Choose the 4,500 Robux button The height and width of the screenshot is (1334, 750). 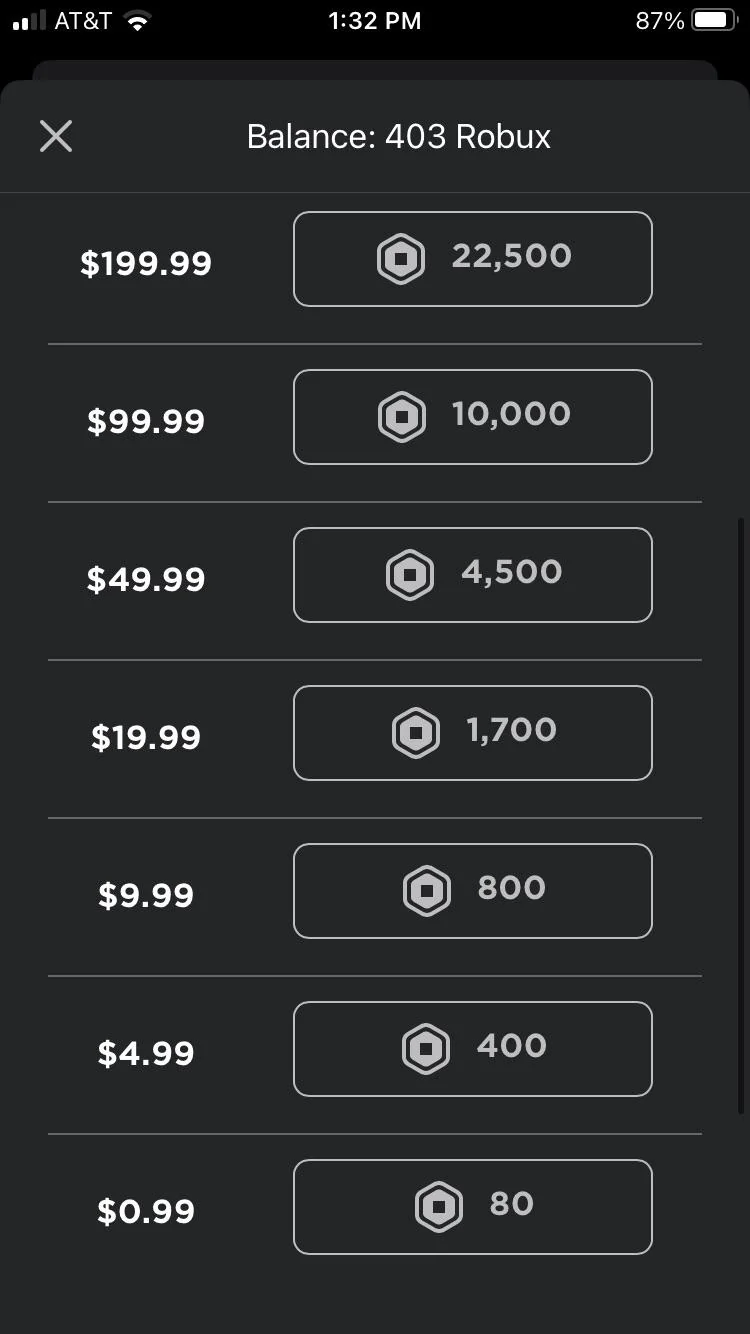(473, 575)
